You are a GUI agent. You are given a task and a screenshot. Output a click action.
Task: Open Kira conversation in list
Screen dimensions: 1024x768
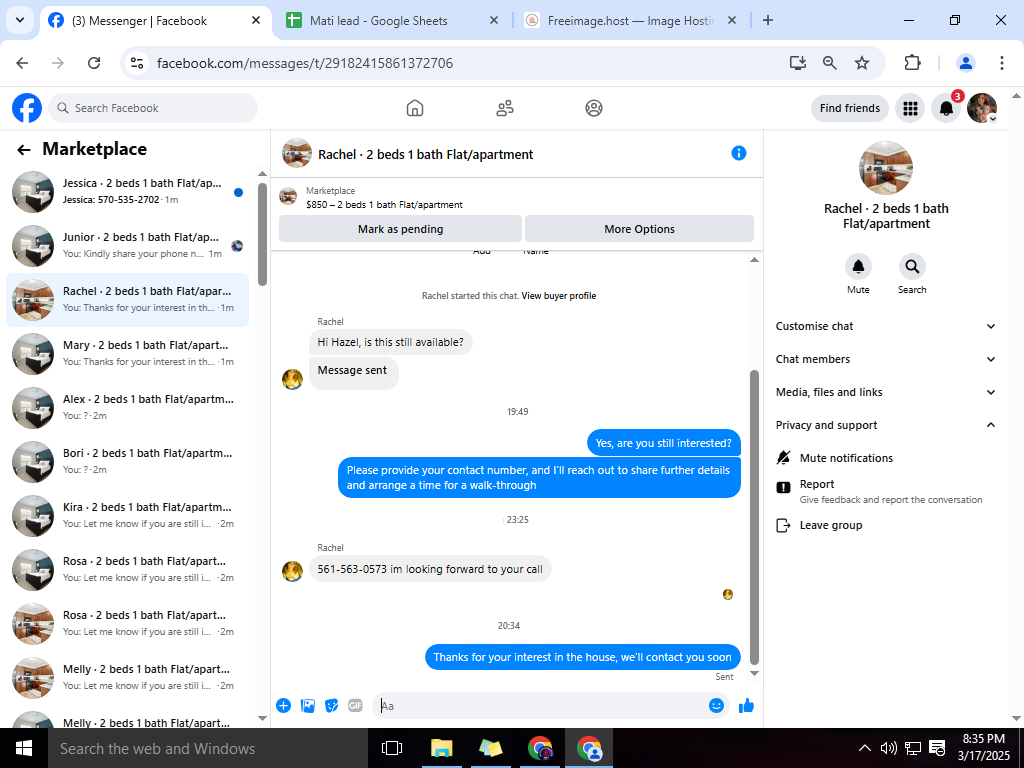coord(127,516)
